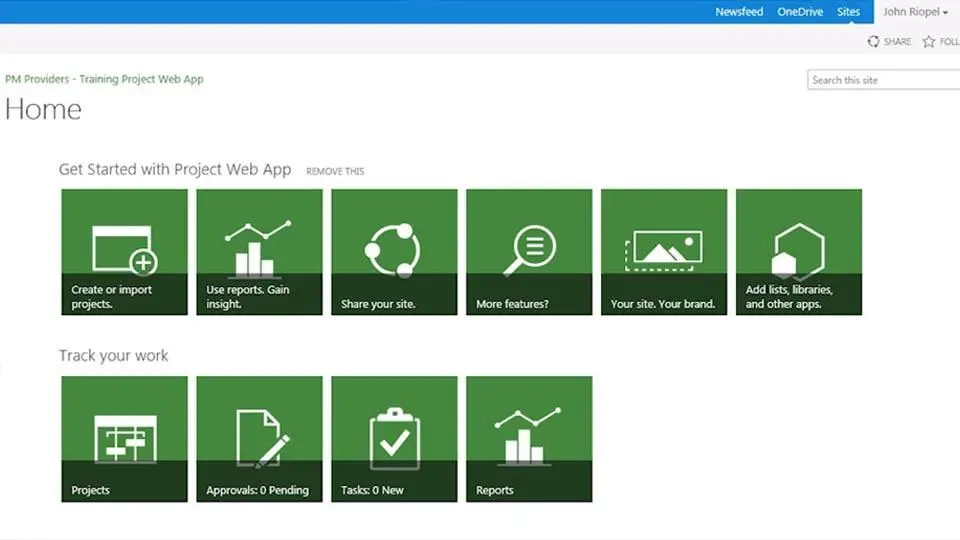
Task: Click the SHARE button label
Action: [x=897, y=42]
